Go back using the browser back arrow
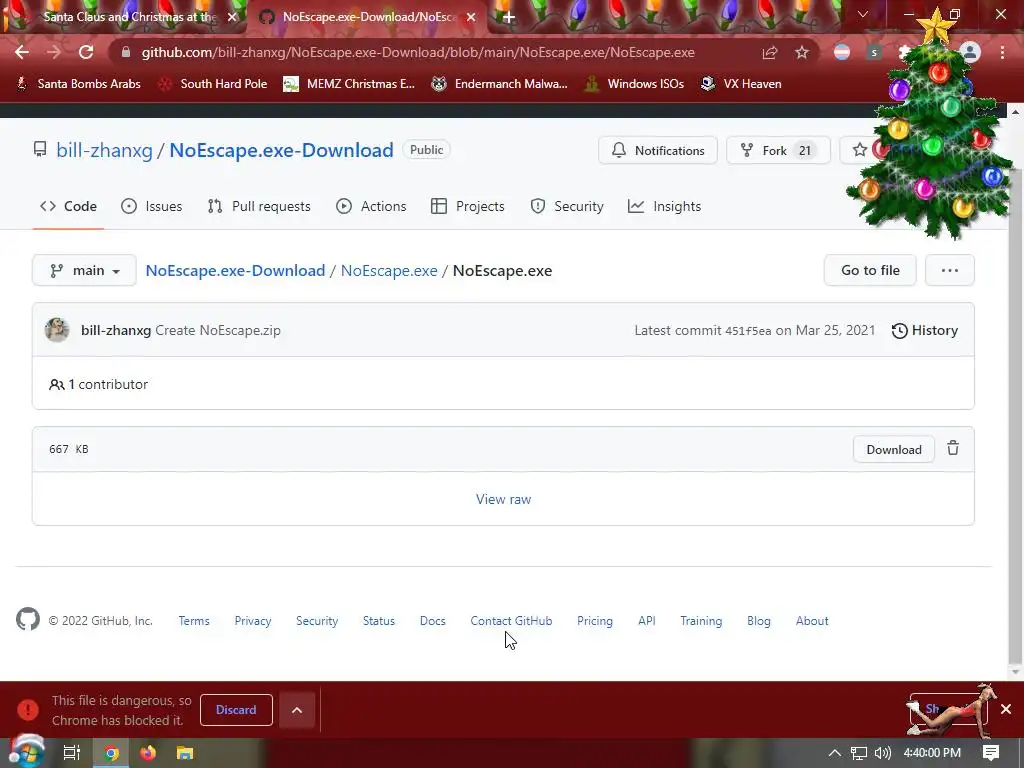The image size is (1024, 768). click(22, 52)
